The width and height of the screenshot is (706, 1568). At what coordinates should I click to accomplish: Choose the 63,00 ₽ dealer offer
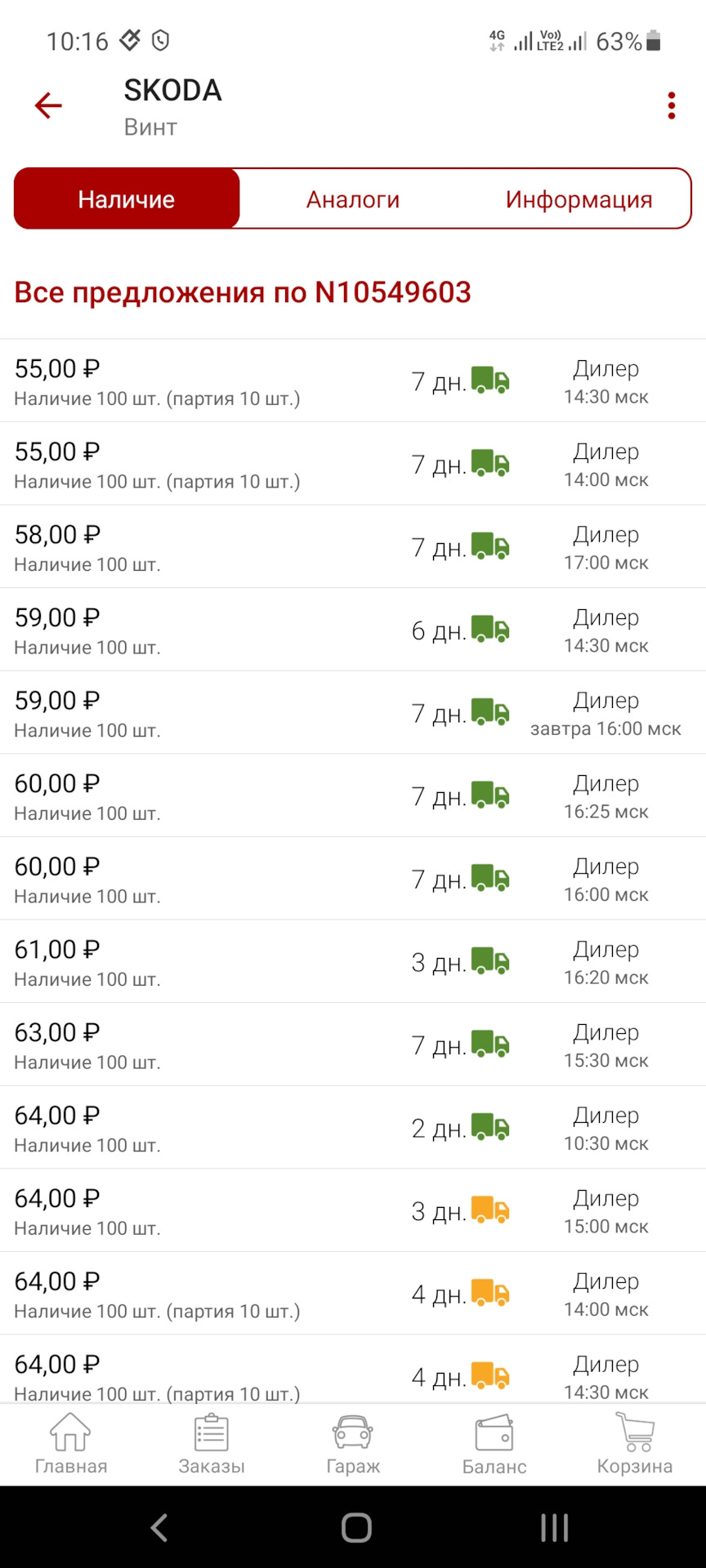point(245,1045)
